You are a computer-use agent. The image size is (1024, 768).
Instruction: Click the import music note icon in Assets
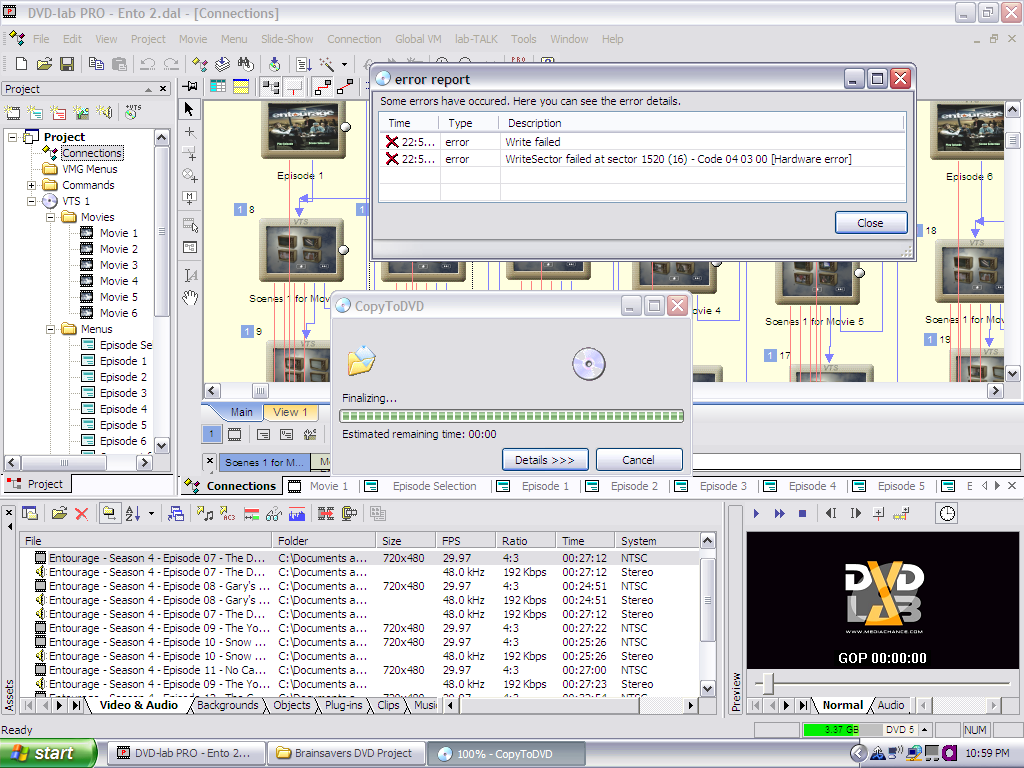204,514
